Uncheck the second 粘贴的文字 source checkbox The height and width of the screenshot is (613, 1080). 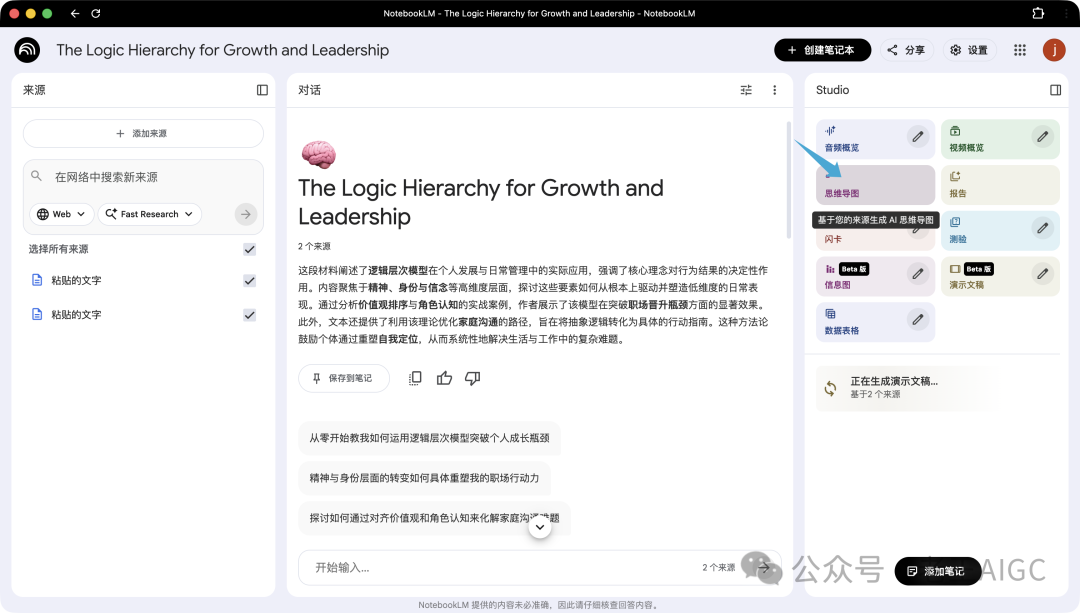[x=249, y=315]
